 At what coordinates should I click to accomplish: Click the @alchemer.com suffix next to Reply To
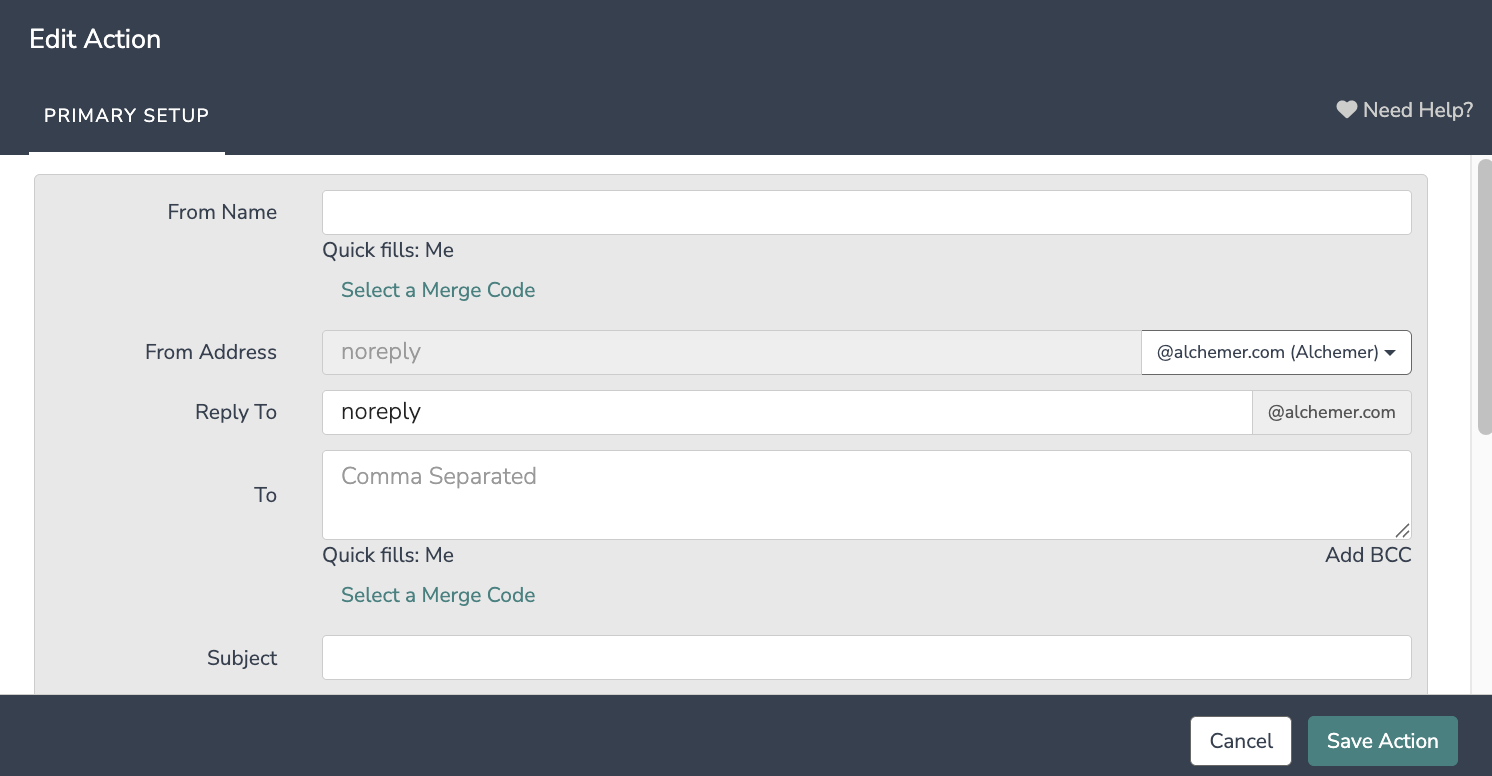(x=1332, y=413)
